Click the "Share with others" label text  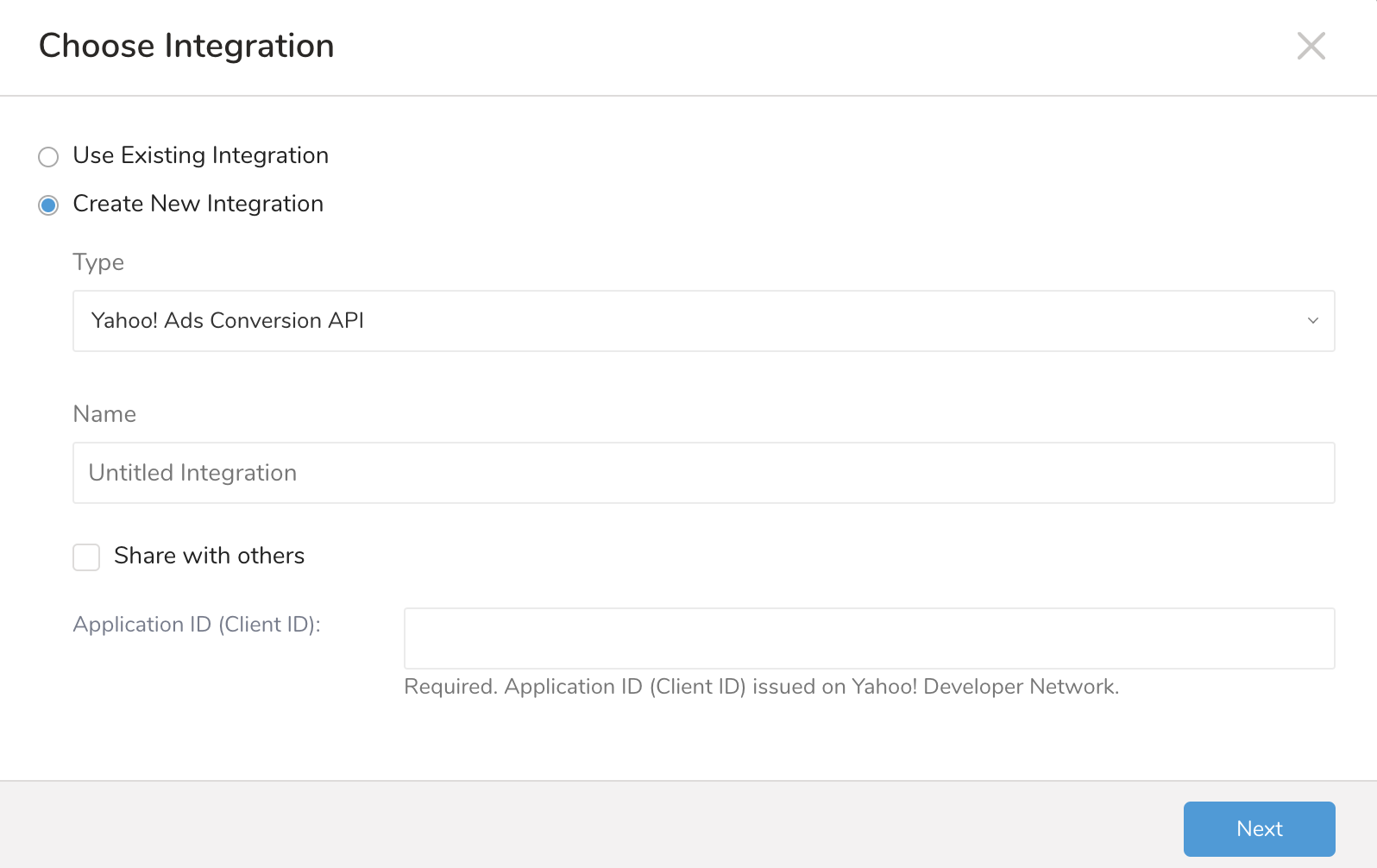point(209,556)
